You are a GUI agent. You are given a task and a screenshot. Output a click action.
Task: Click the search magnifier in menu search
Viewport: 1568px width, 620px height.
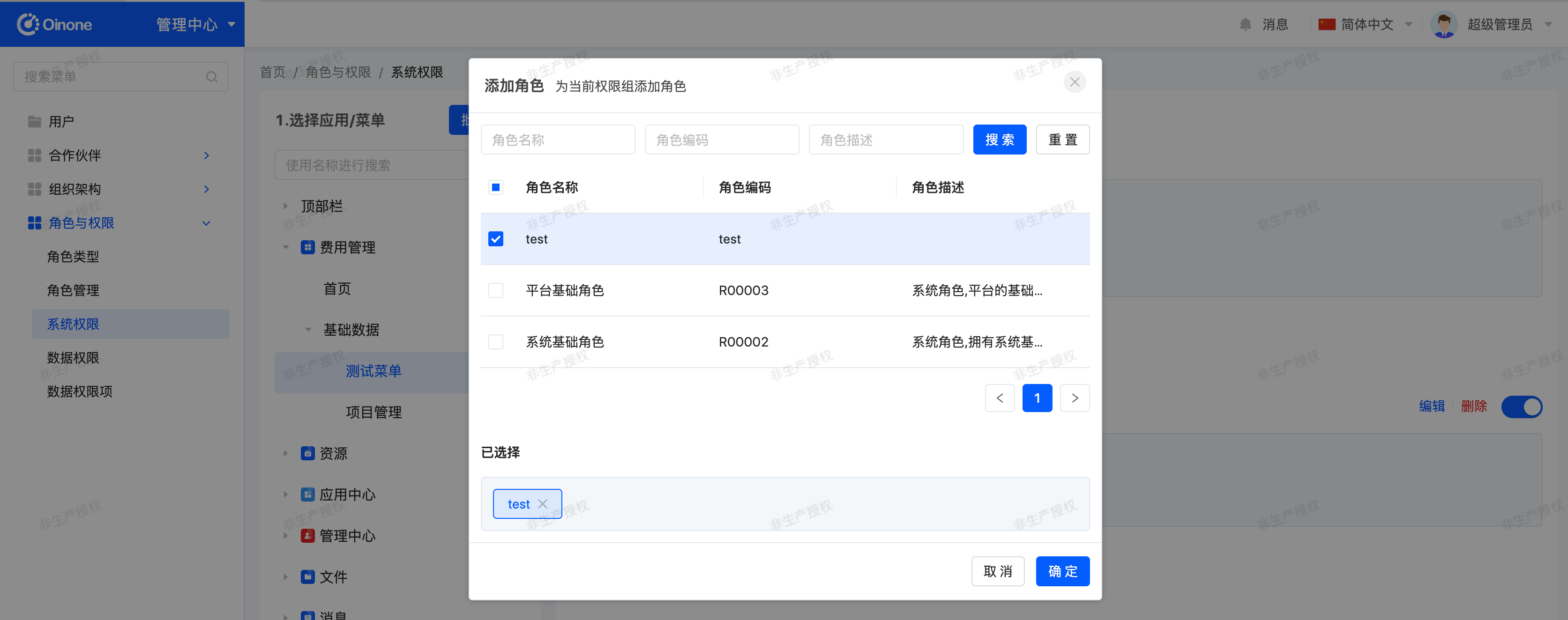click(x=211, y=77)
